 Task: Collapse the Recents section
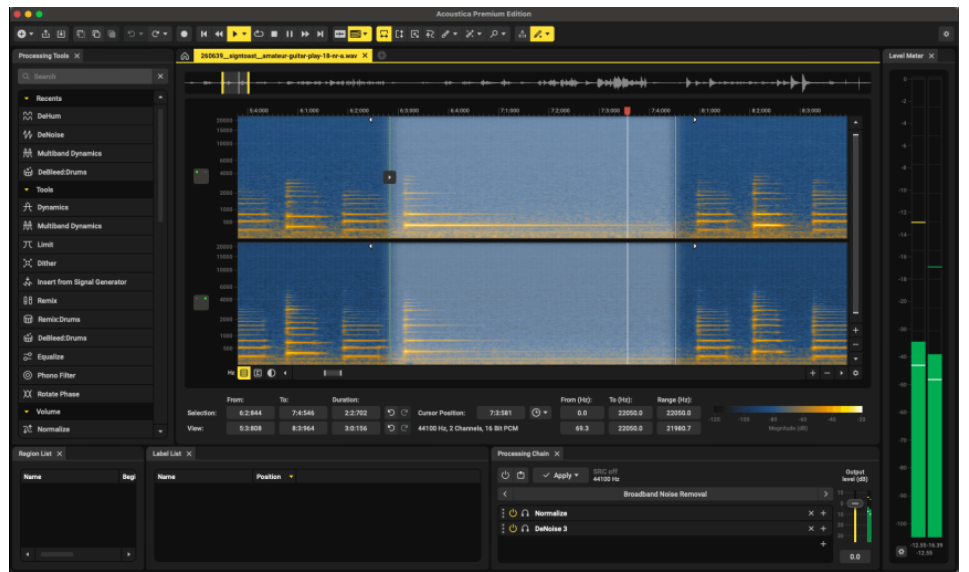26,98
